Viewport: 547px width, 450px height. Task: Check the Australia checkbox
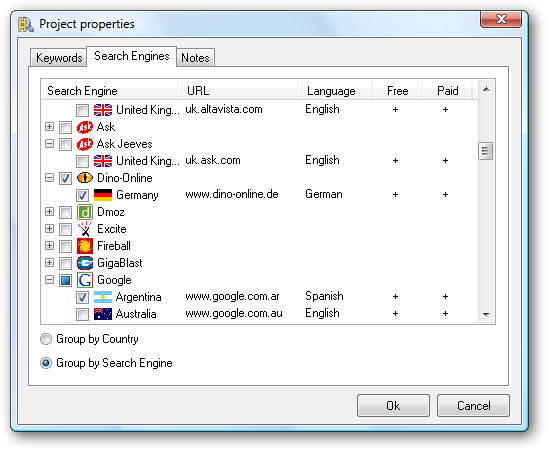pyautogui.click(x=83, y=315)
